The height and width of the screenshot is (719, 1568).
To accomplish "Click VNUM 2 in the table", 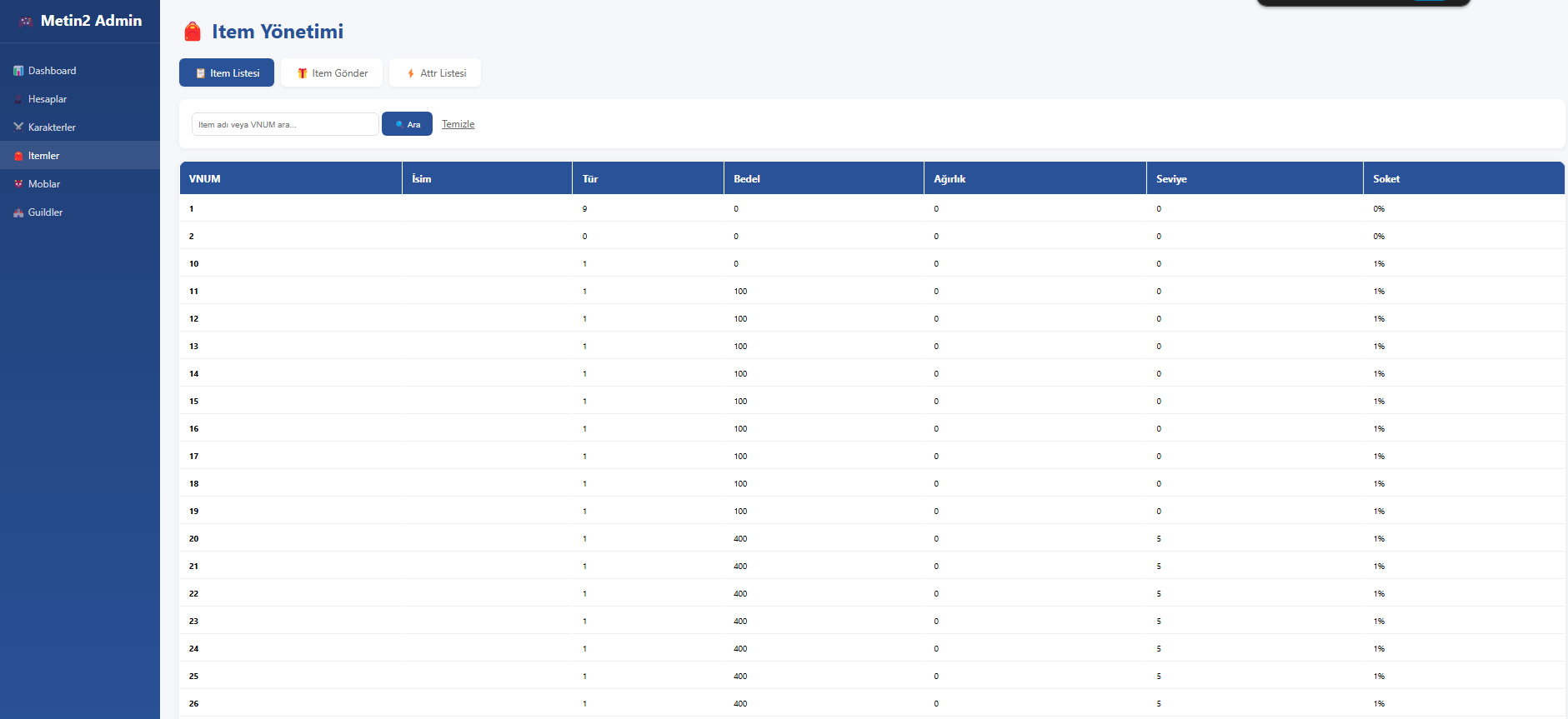I will pos(191,237).
